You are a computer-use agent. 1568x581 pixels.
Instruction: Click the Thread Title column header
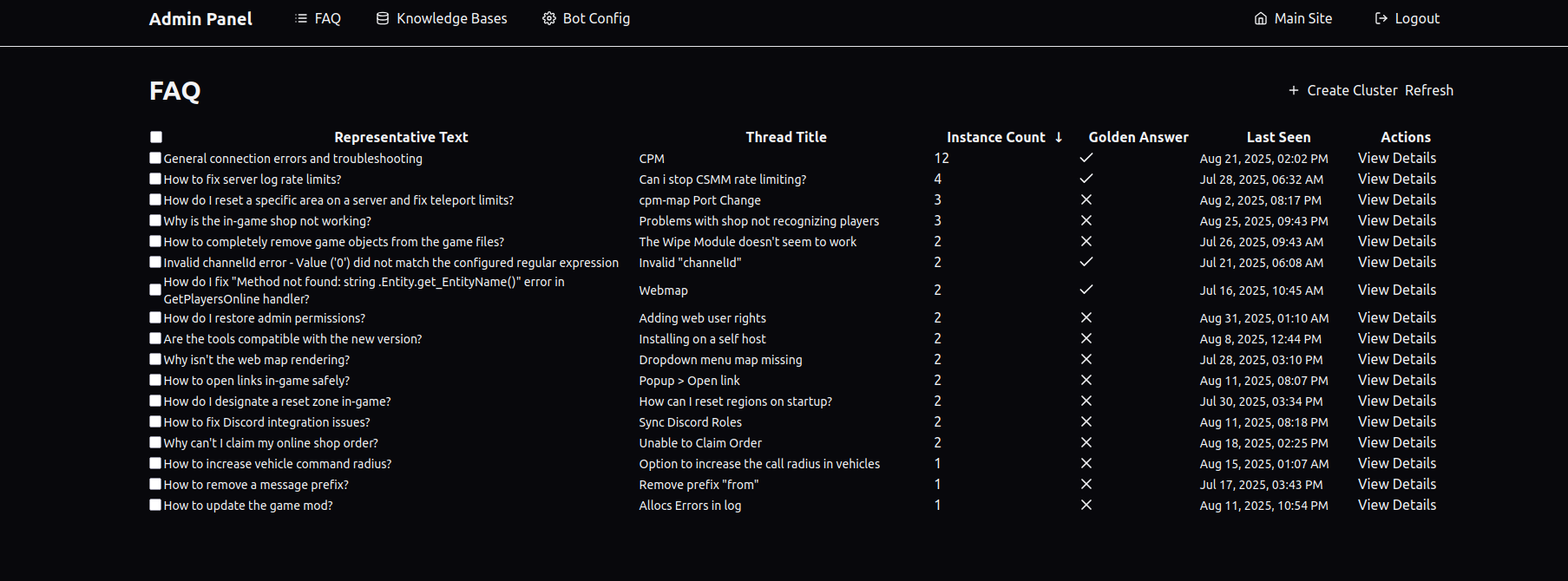pyautogui.click(x=786, y=137)
